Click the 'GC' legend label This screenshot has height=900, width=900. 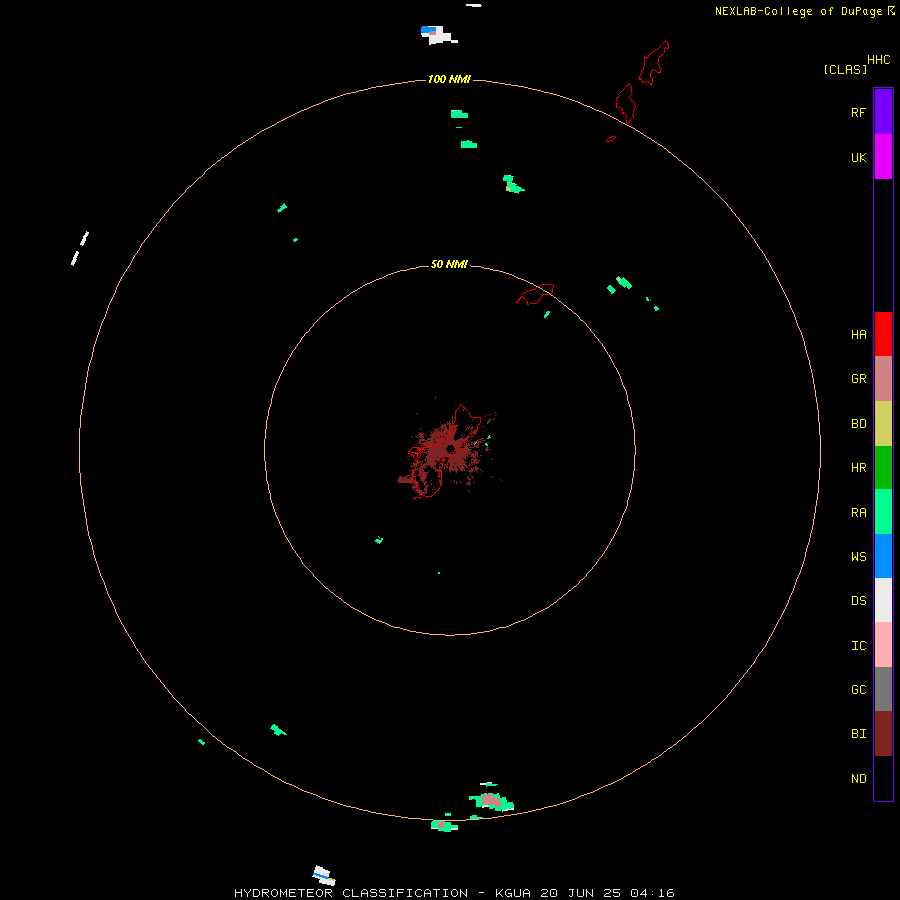(x=858, y=690)
